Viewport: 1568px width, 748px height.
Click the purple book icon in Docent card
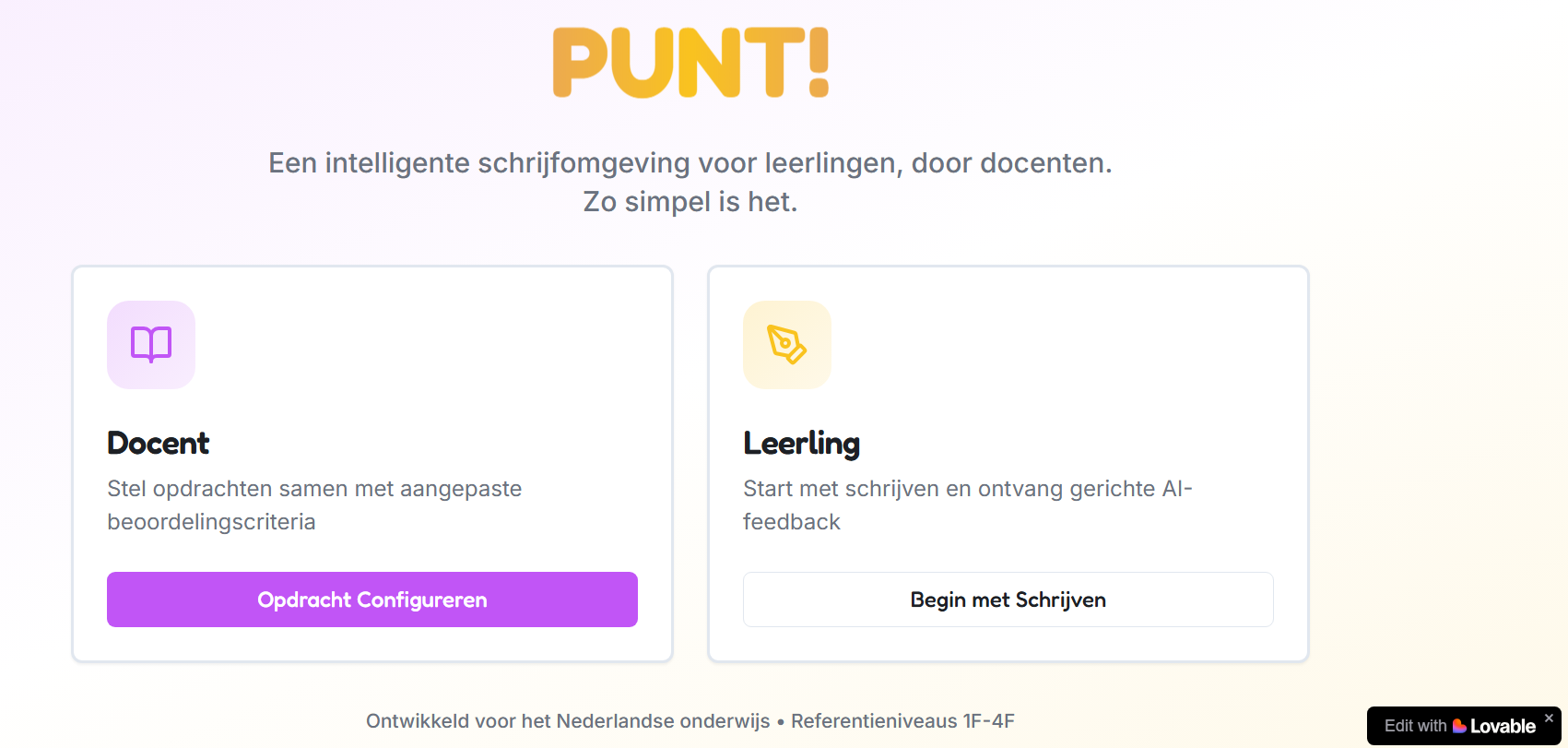(151, 344)
